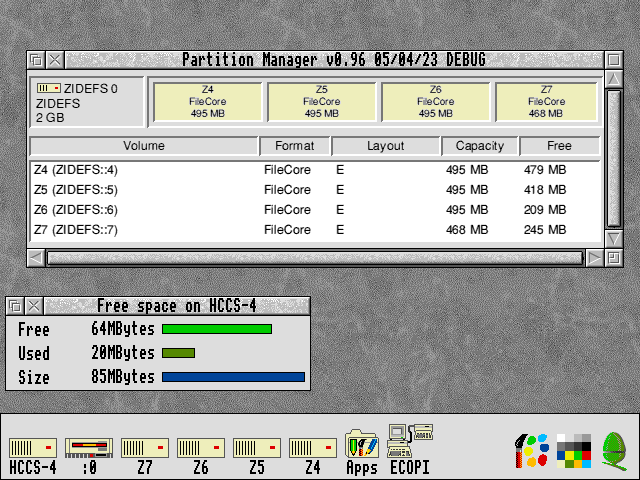The image size is (640, 480).
Task: Click the horizontal scrollbar thumb in Partition Manager
Action: pyautogui.click(x=315, y=258)
